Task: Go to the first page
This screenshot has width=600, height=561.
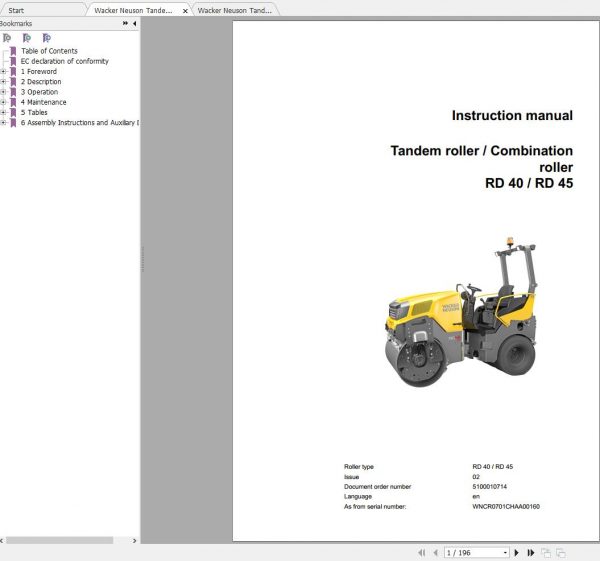Action: 422,553
